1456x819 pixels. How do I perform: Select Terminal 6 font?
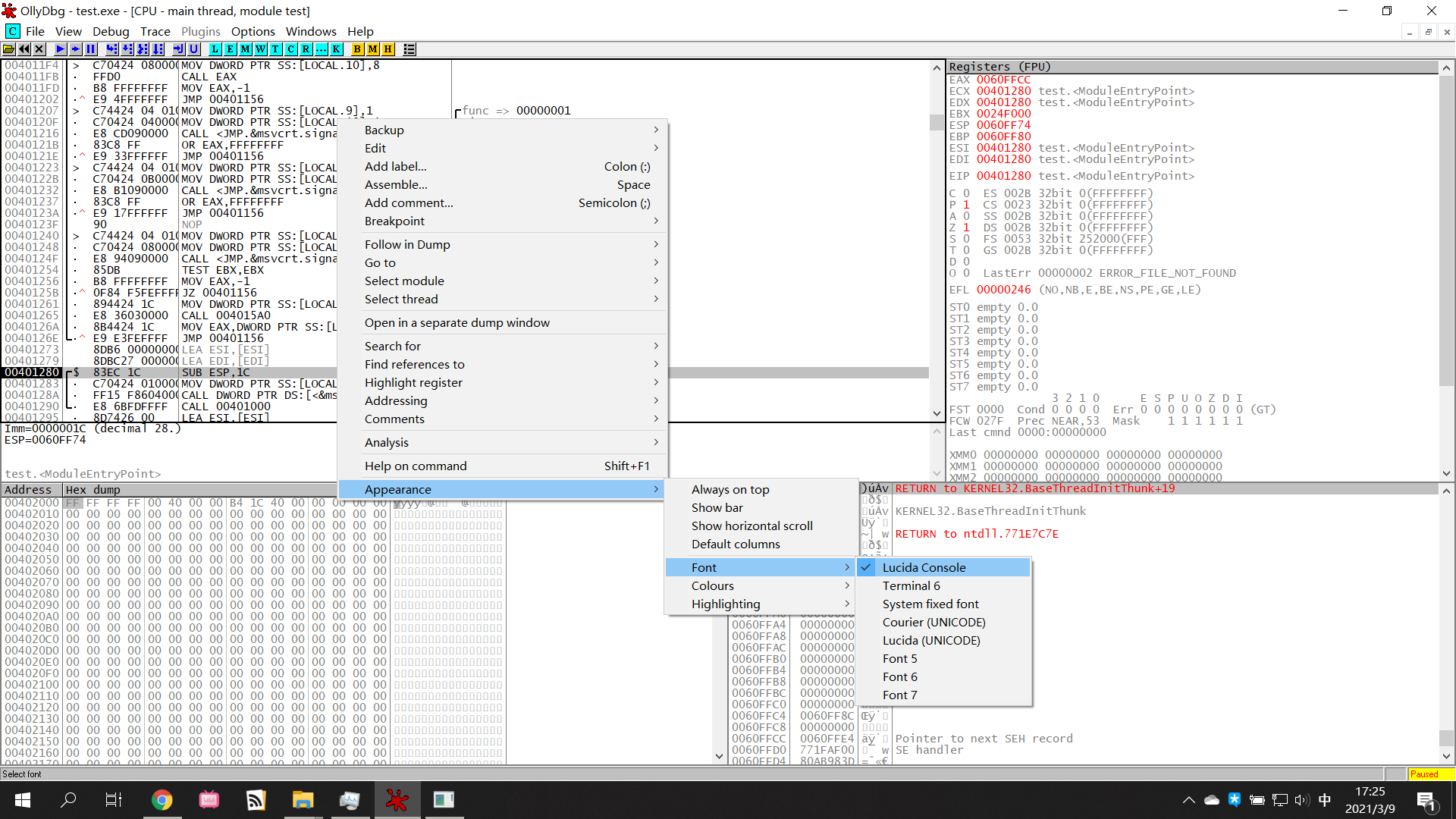pyautogui.click(x=911, y=586)
